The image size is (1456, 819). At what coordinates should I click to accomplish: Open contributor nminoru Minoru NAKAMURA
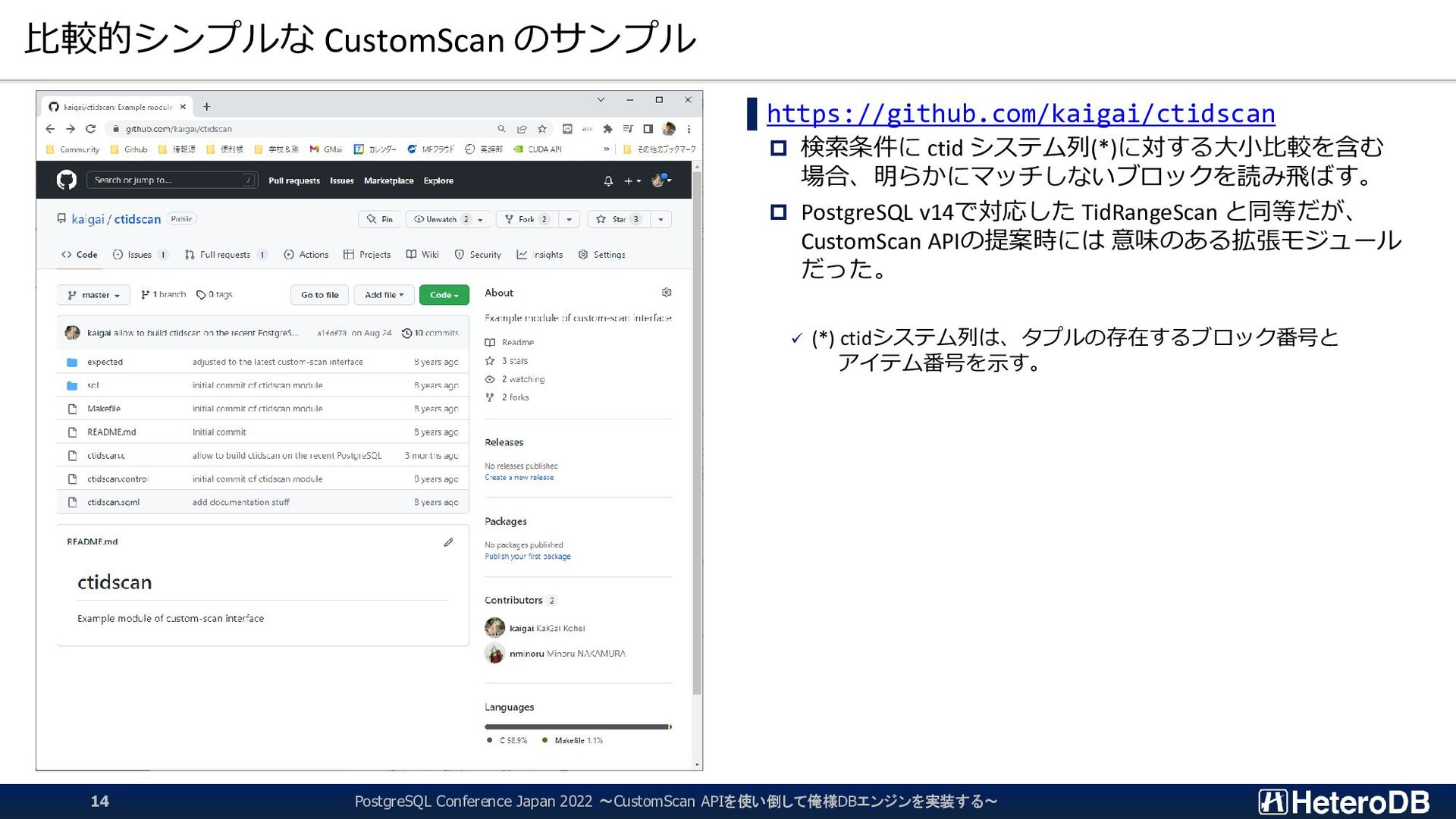click(555, 654)
